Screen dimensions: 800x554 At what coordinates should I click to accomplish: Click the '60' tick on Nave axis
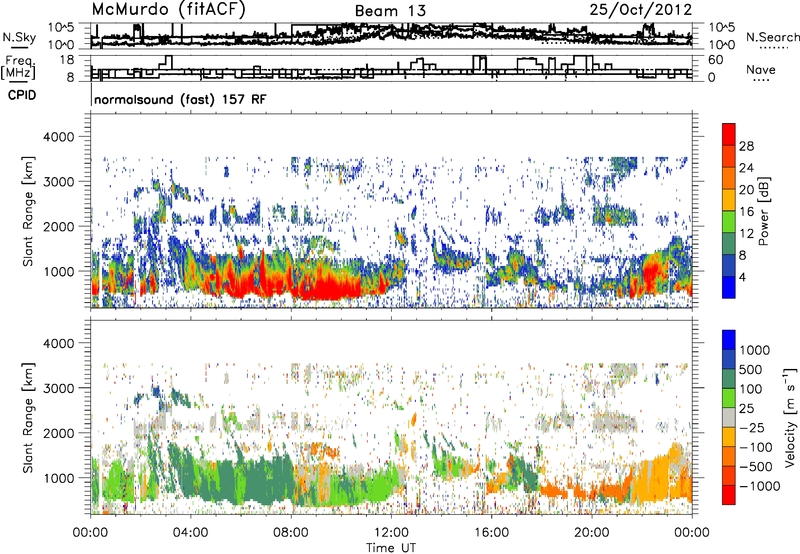pos(715,60)
